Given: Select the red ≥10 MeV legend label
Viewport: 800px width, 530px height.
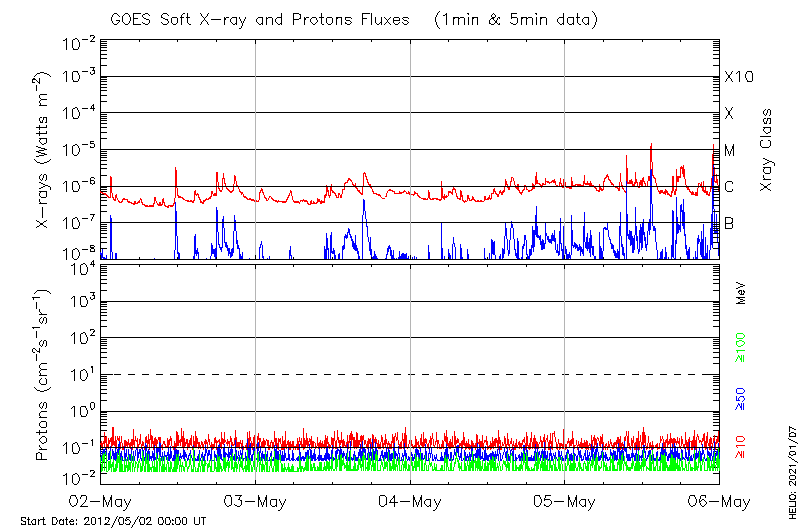Looking at the screenshot, I should pyautogui.click(x=742, y=445).
